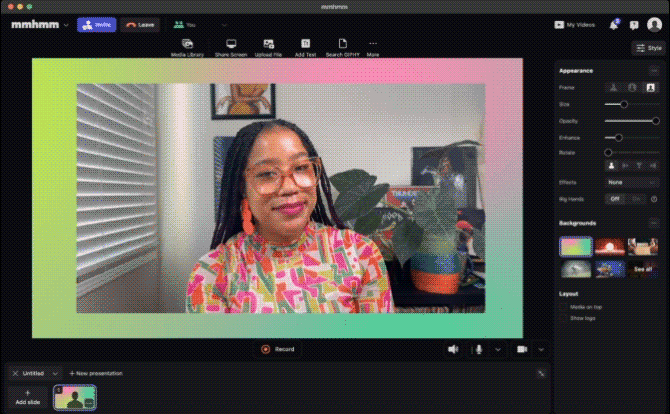Enable Media on top checkbox
This screenshot has width=670, height=414.
(x=563, y=307)
